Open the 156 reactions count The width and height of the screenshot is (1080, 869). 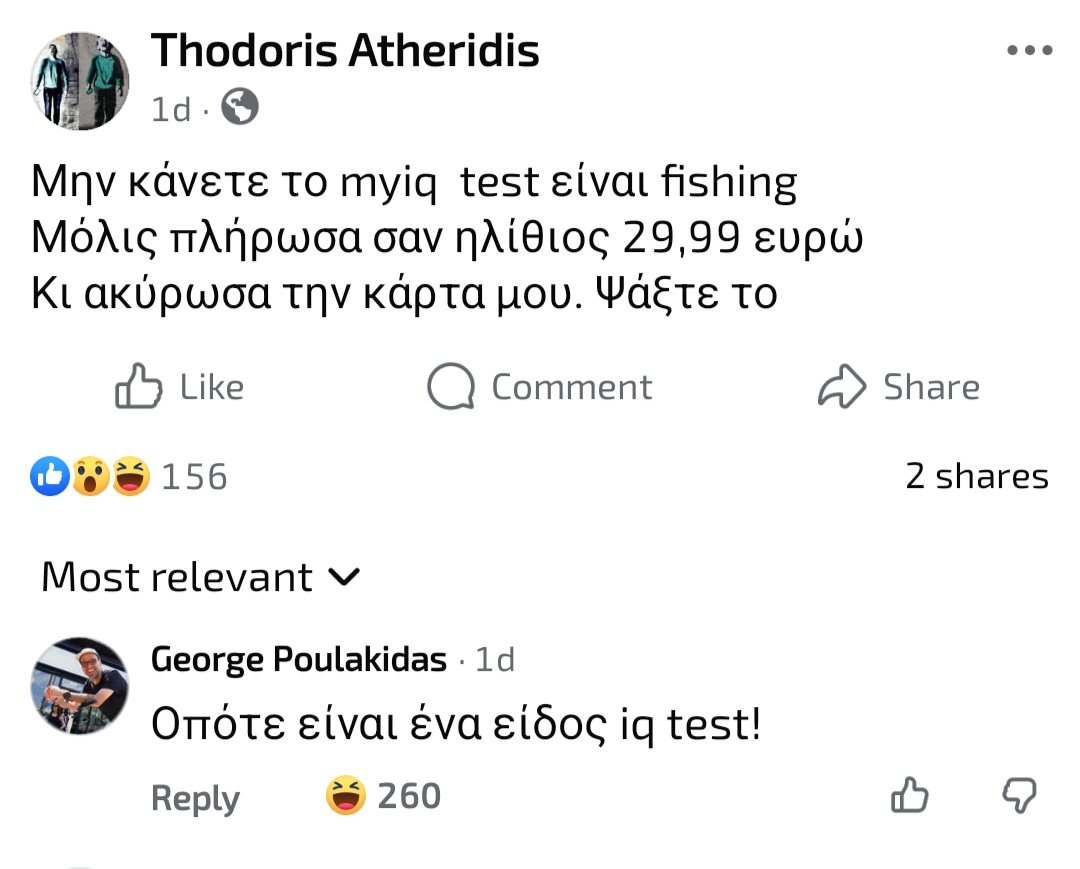(x=194, y=476)
